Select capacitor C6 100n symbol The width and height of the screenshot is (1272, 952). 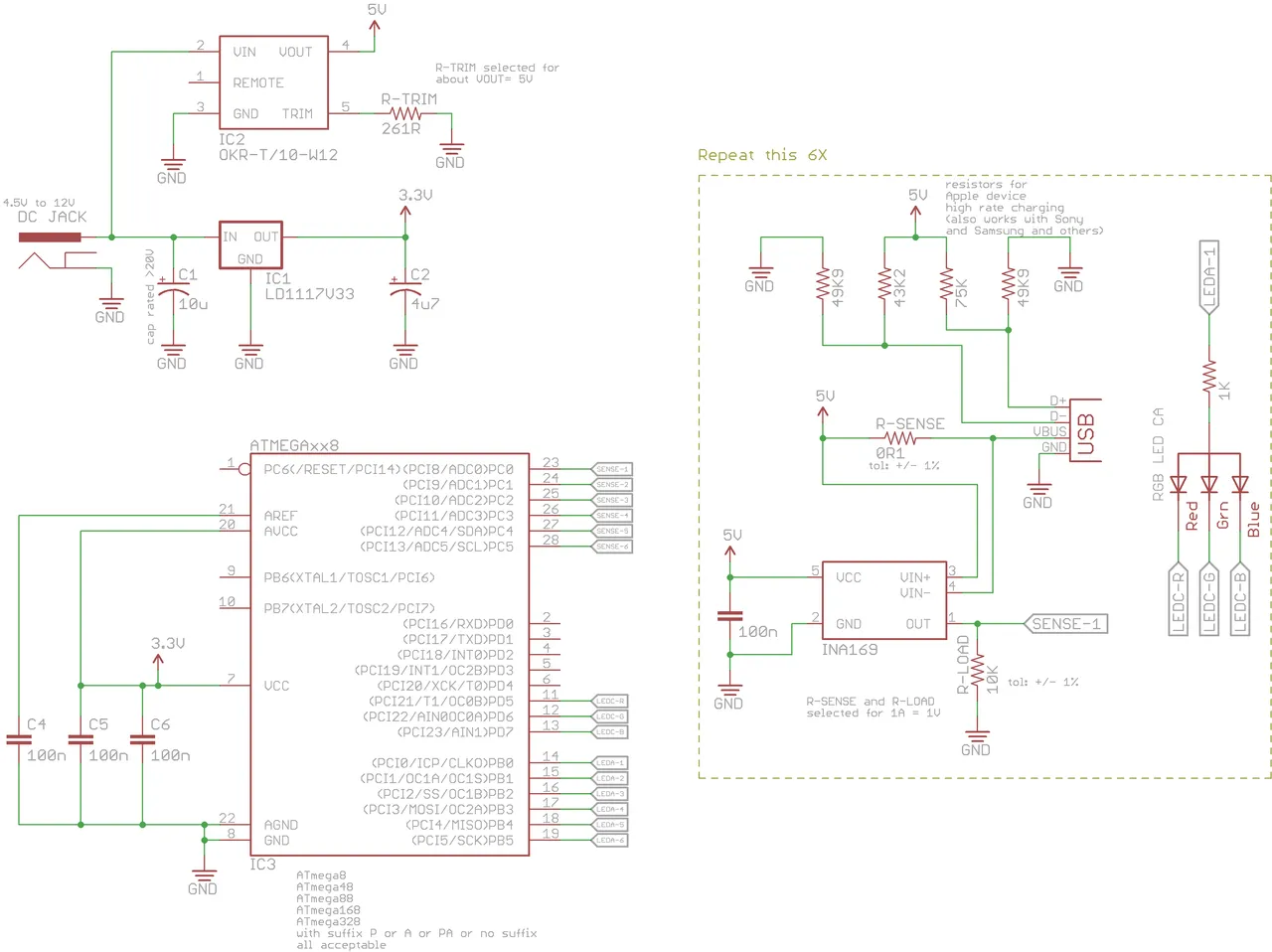[142, 739]
